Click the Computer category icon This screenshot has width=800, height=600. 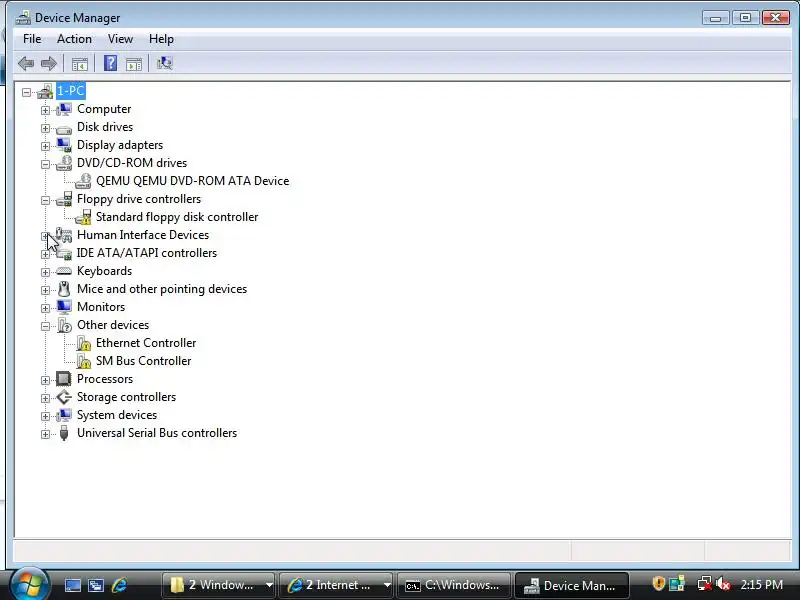click(64, 109)
